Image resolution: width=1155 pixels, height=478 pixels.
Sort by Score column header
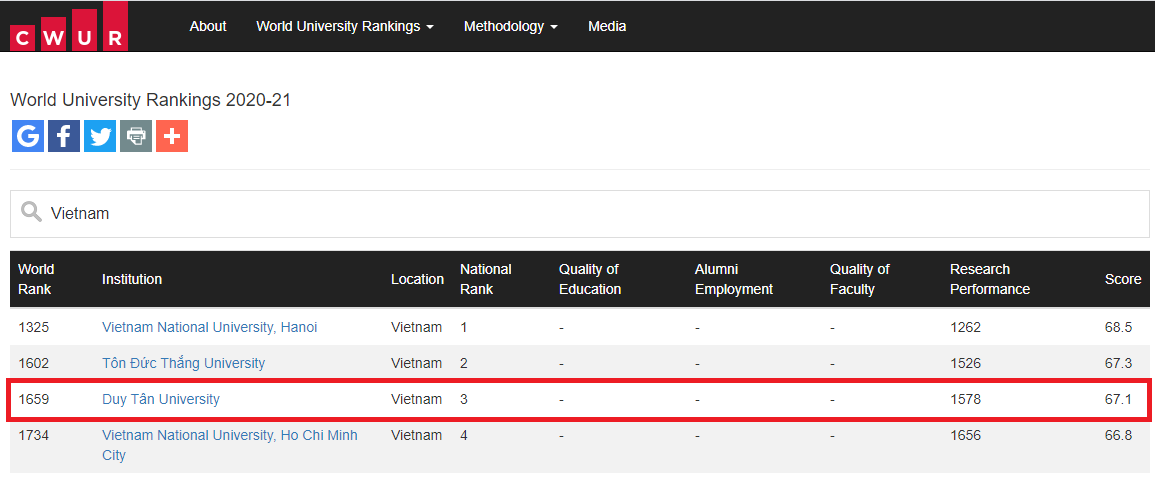[1122, 279]
